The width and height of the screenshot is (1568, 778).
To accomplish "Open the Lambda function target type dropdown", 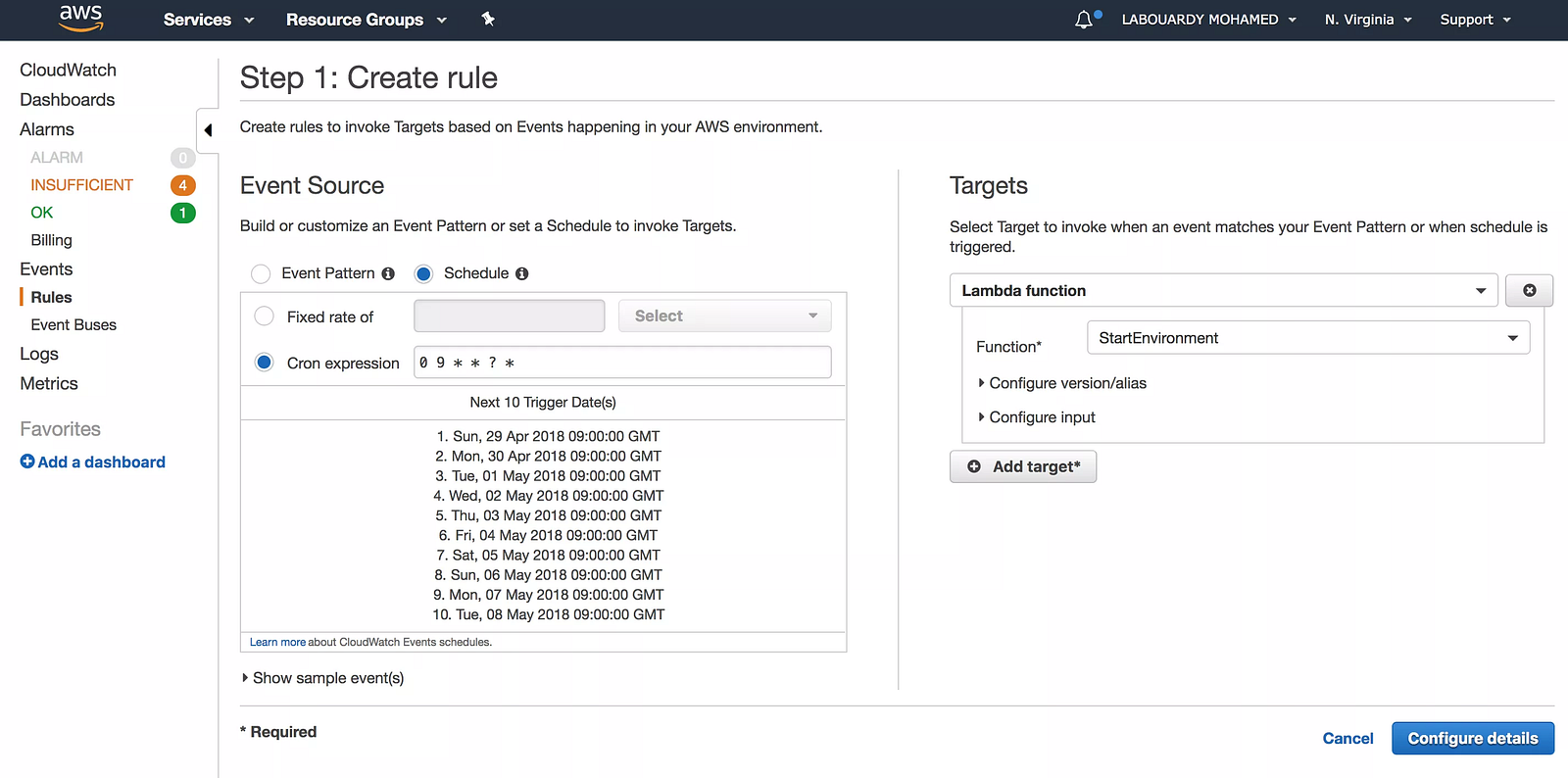I will coord(1223,290).
